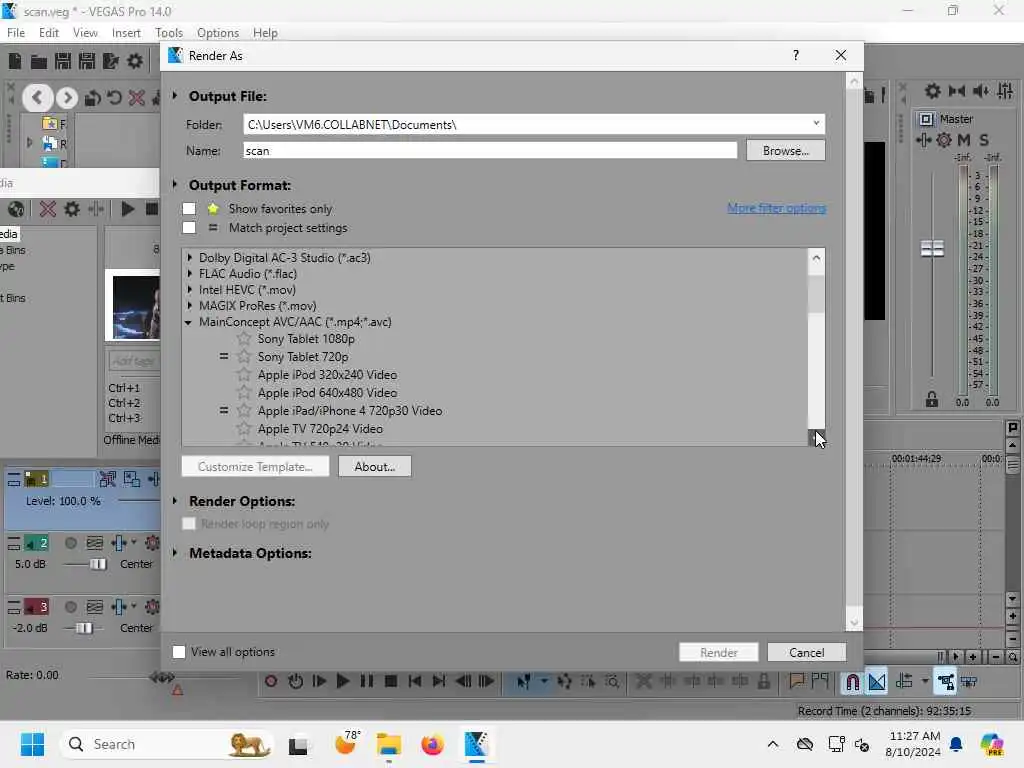Click the red delete X in Explorer toolbar
This screenshot has height=768, width=1024.
(x=136, y=98)
